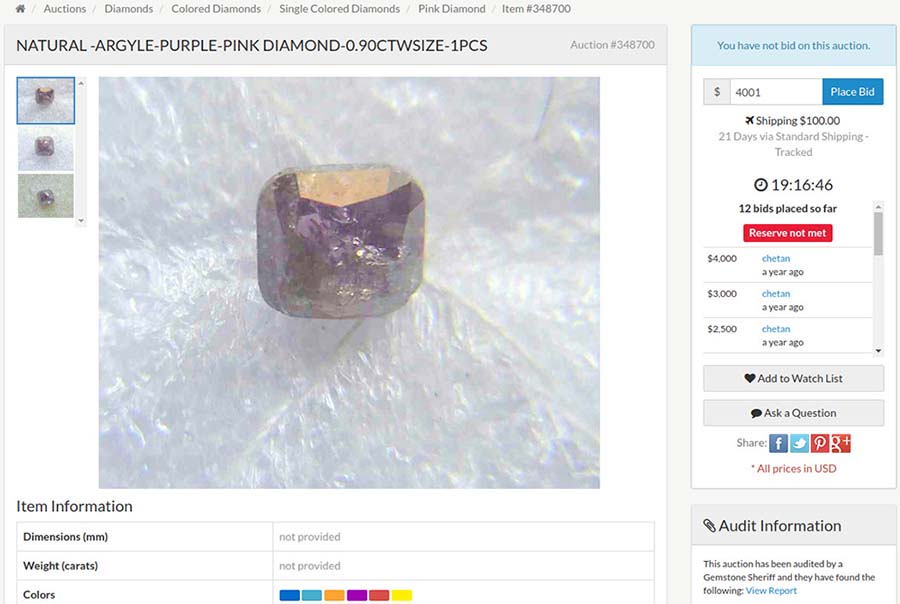Open Pink Diamond breadcrumb
Screen dimensions: 900x604
coord(452,9)
